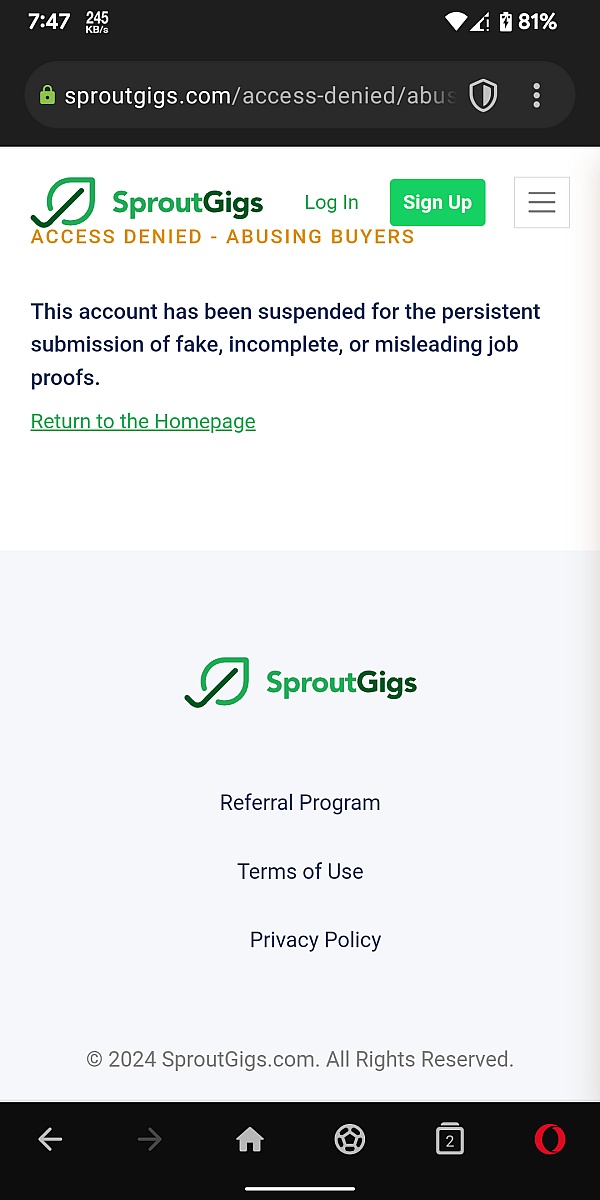Follow the Return to the Homepage link
600x1200 pixels.
pyautogui.click(x=143, y=421)
